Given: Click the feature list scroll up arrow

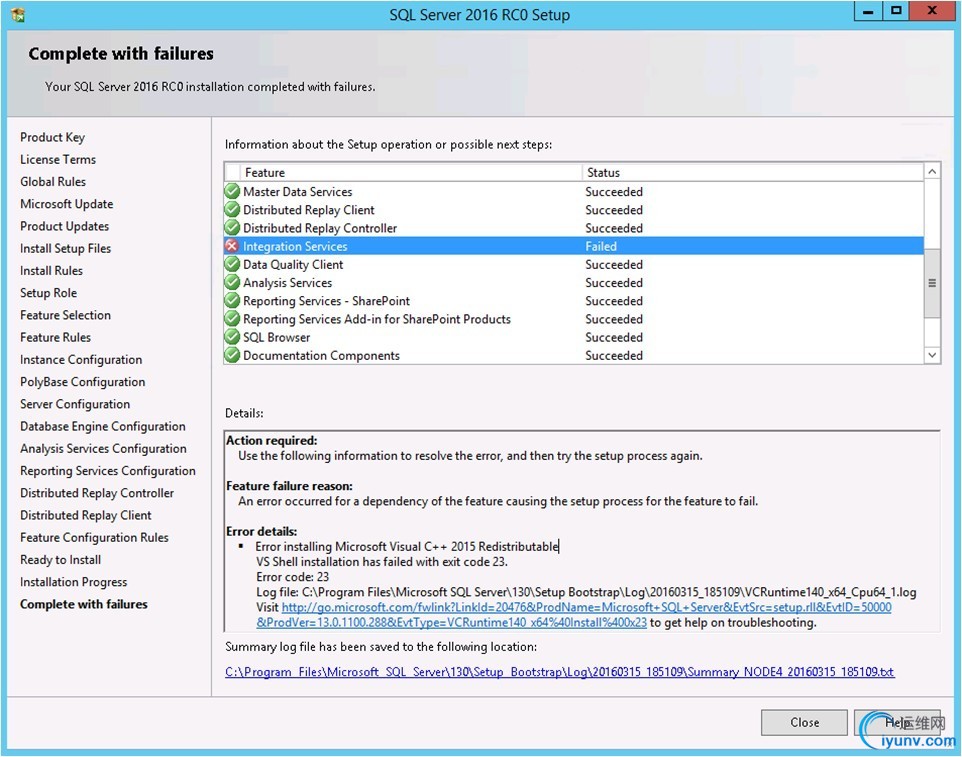Looking at the screenshot, I should 932,172.
